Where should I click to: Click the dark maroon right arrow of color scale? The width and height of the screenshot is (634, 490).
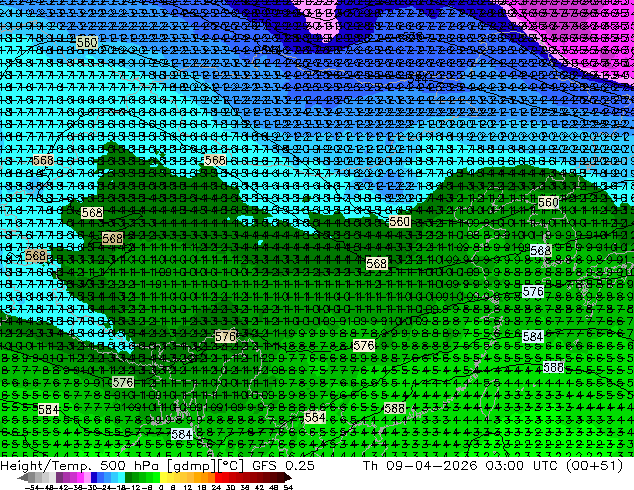tap(287, 478)
